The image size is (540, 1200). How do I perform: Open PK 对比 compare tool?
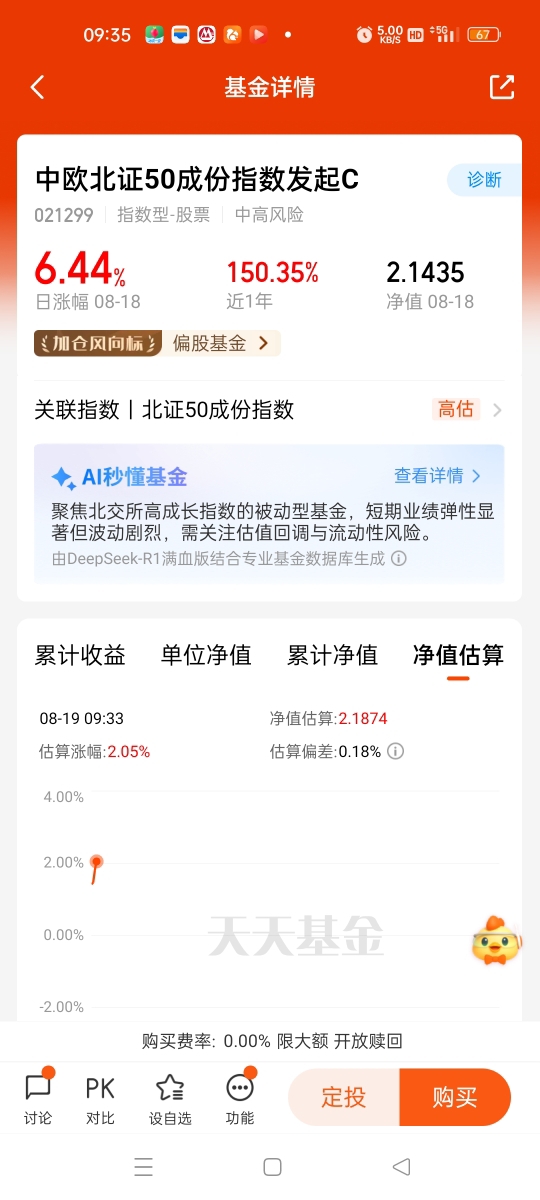(x=100, y=1098)
